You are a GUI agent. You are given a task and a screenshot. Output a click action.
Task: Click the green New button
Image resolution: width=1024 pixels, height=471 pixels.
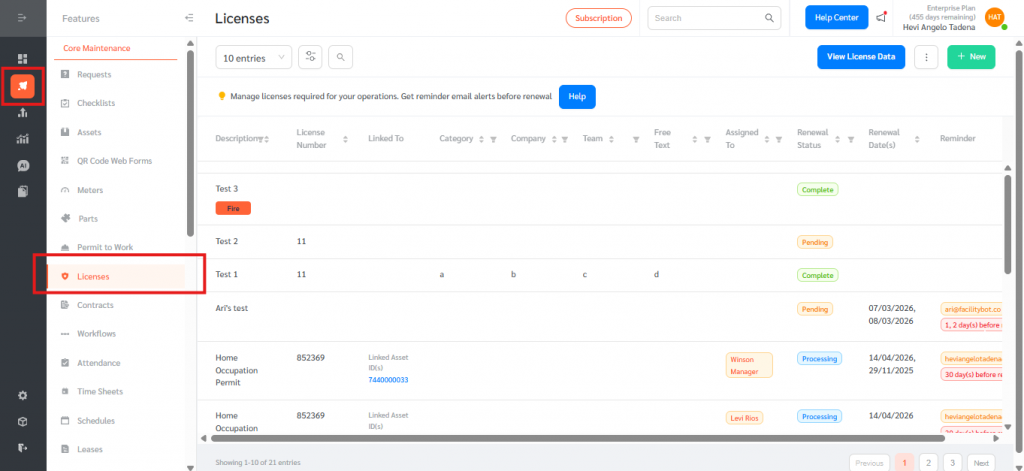pyautogui.click(x=970, y=58)
